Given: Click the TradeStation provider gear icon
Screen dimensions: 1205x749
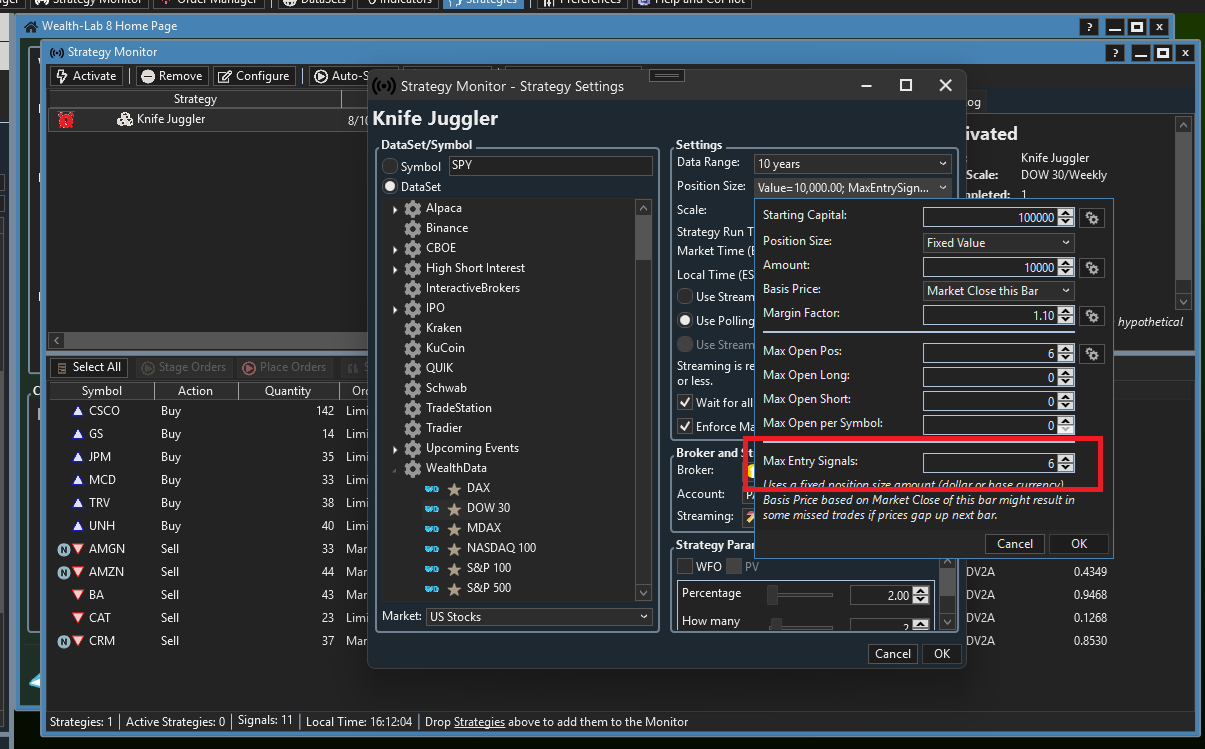Looking at the screenshot, I should click(412, 408).
